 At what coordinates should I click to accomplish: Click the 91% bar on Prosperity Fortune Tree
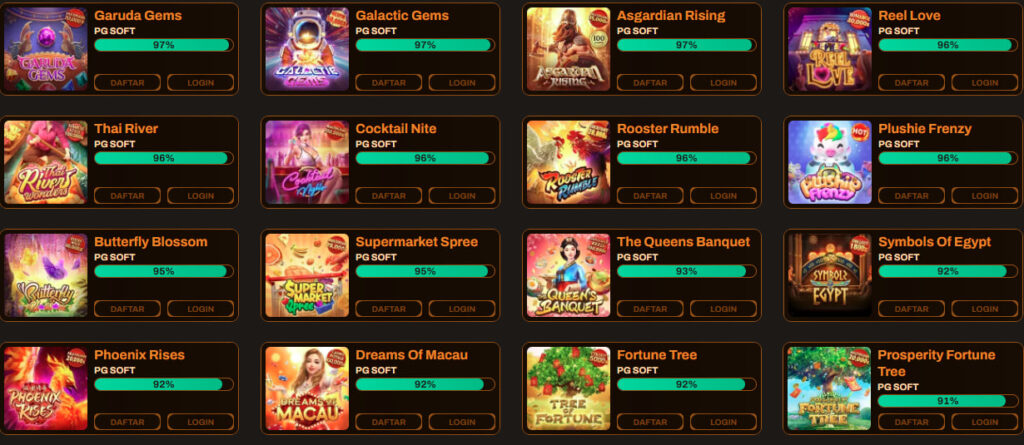(x=948, y=401)
